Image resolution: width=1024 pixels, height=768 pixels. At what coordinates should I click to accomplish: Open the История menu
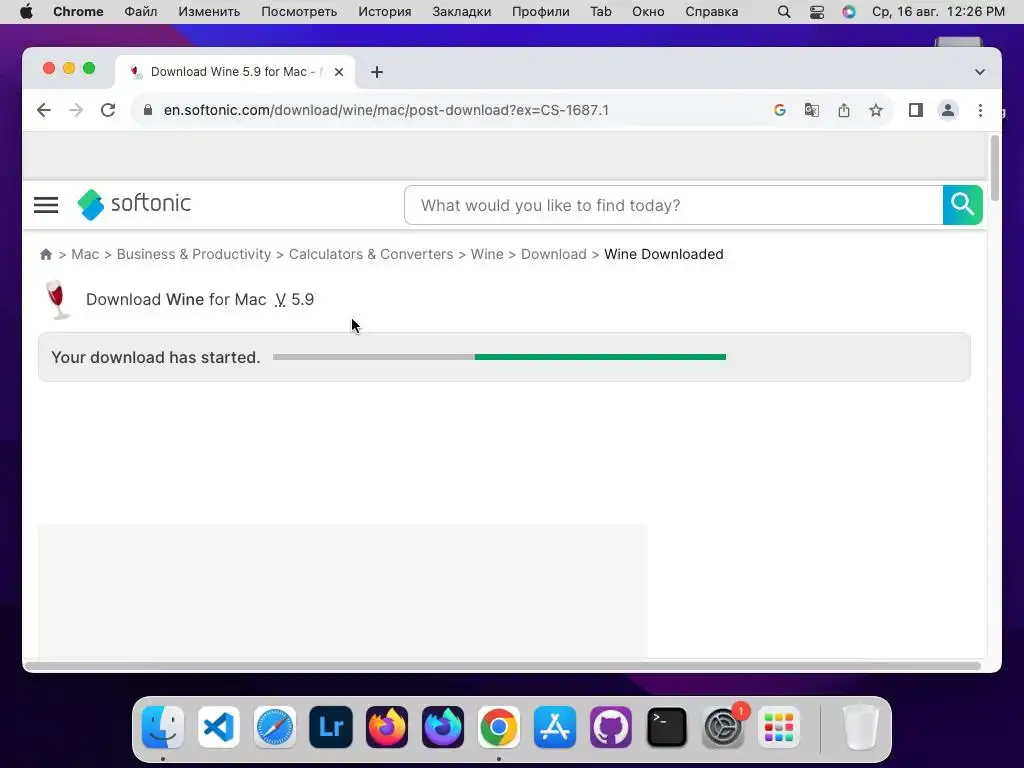(x=385, y=12)
